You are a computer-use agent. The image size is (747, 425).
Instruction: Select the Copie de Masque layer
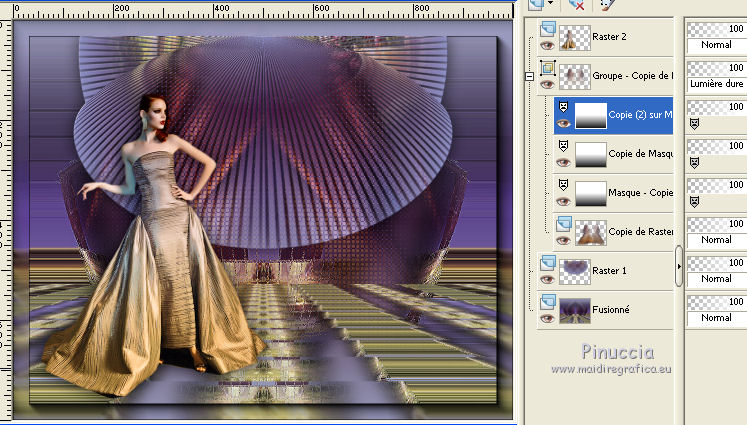coord(640,153)
